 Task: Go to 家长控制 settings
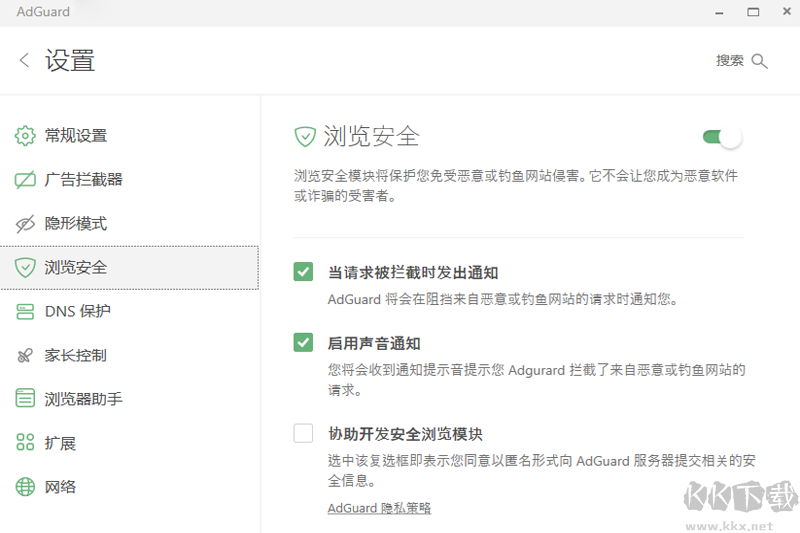pyautogui.click(x=130, y=355)
